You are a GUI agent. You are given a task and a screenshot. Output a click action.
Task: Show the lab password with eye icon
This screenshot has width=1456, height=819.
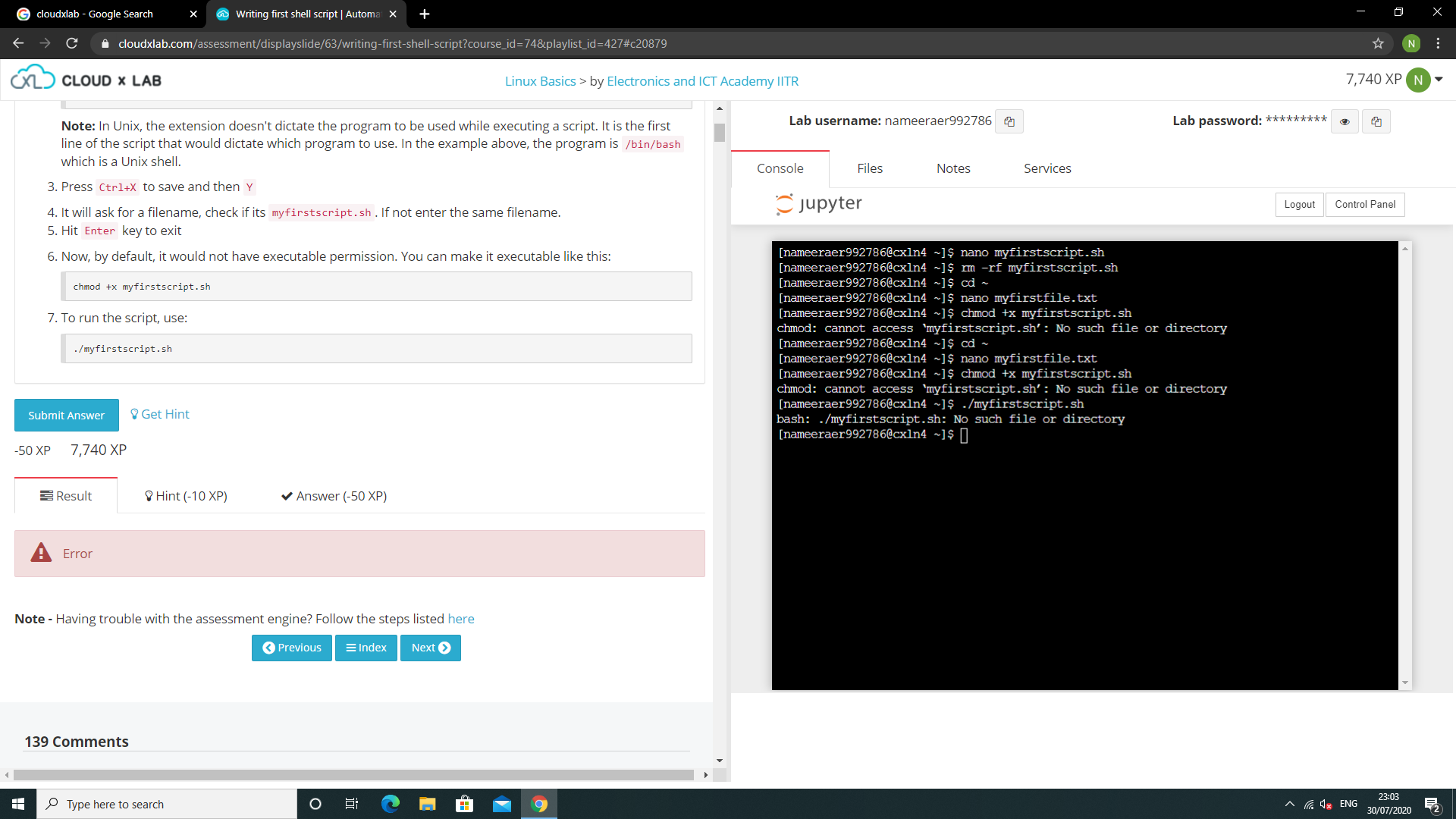pos(1345,121)
